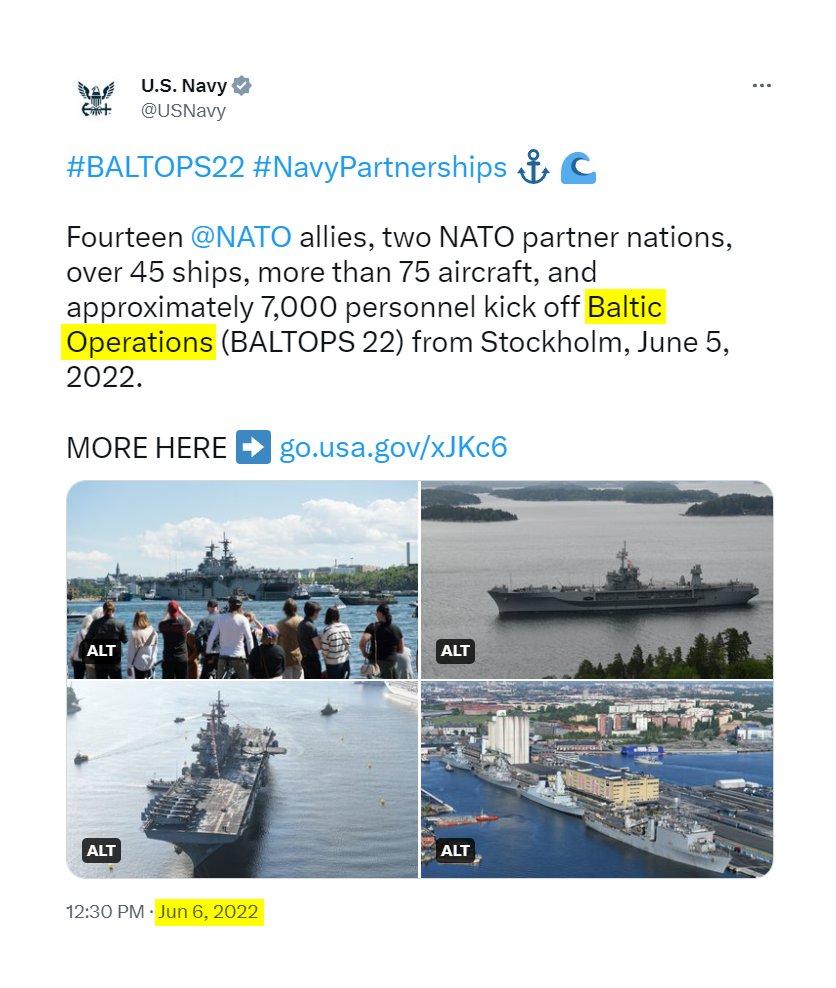Show ALT text on crowd photo
Image resolution: width=836 pixels, height=988 pixels.
point(101,651)
